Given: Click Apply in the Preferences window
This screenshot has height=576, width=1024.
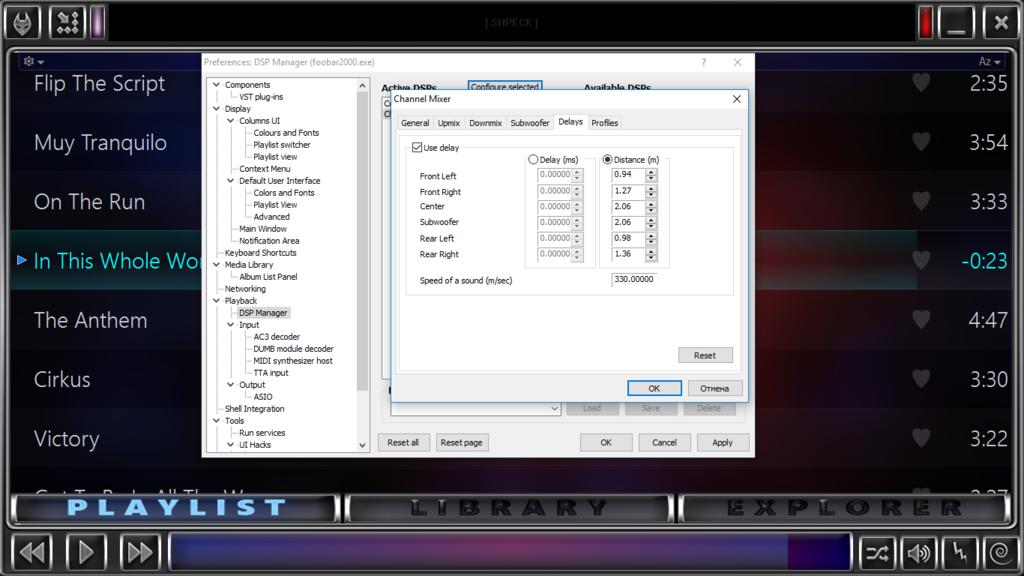Looking at the screenshot, I should pyautogui.click(x=722, y=442).
